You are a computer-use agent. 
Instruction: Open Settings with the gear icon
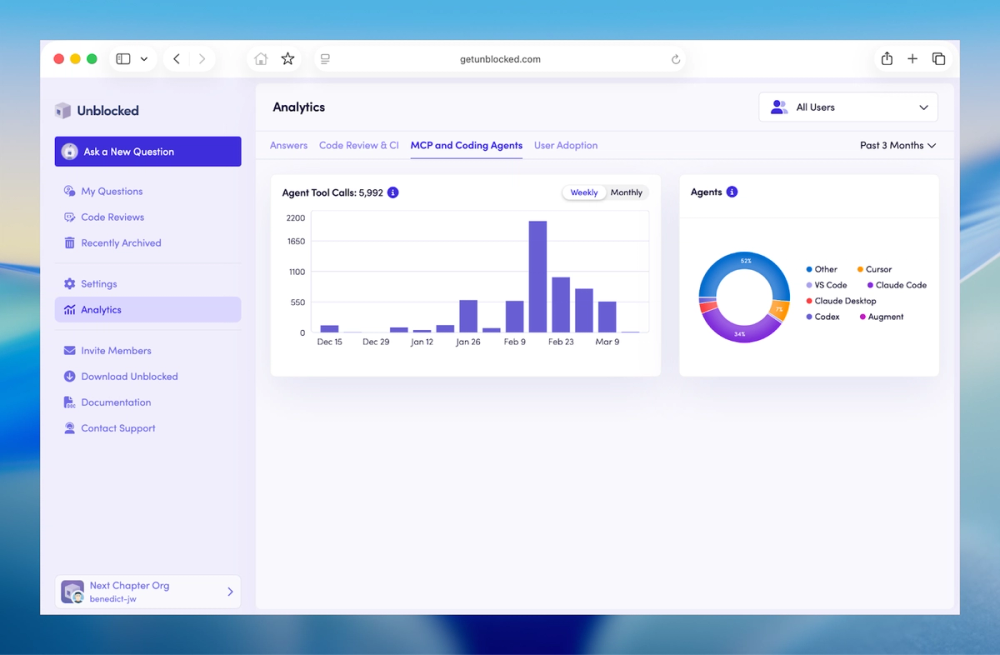[70, 284]
